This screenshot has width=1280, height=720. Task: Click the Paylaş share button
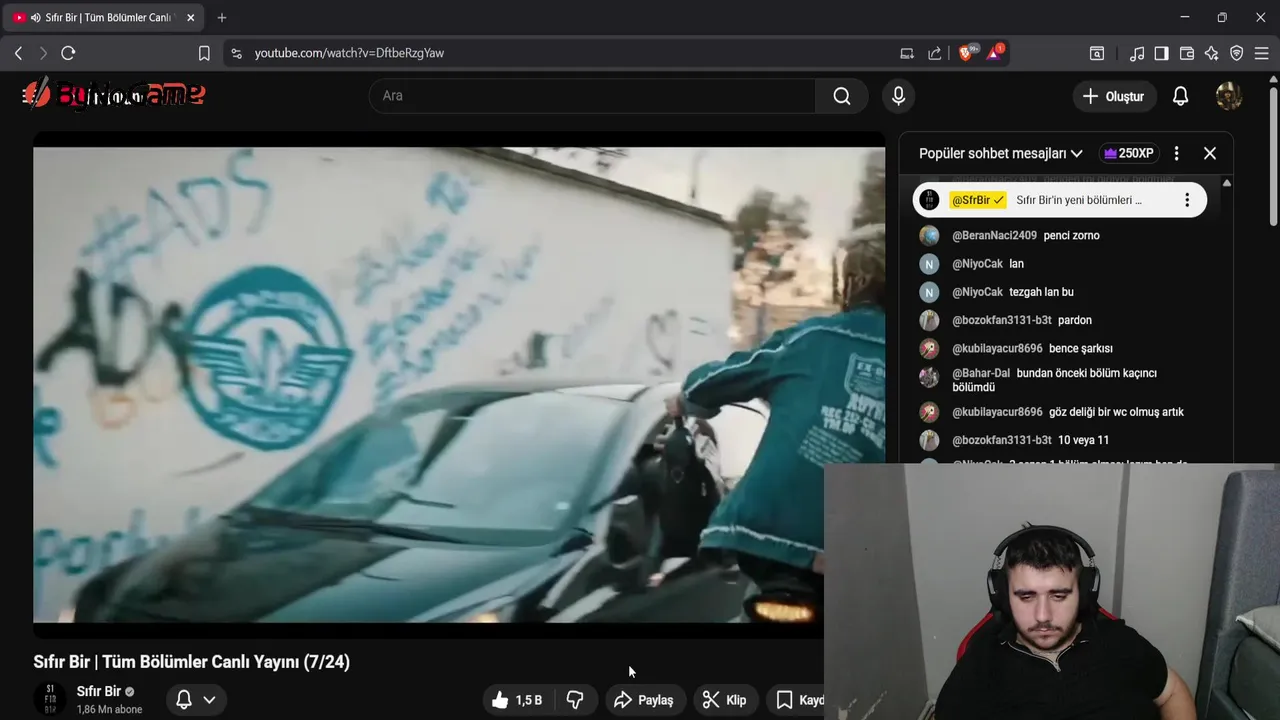[643, 700]
